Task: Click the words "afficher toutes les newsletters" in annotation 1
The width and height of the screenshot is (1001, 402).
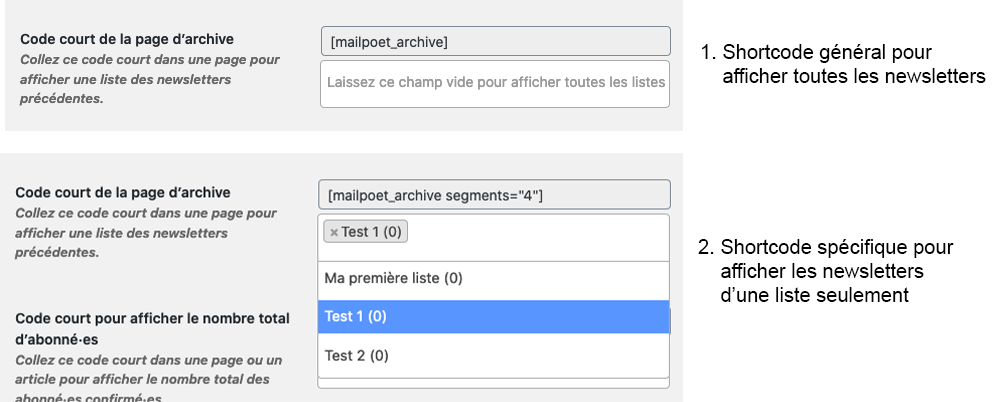Action: click(852, 76)
